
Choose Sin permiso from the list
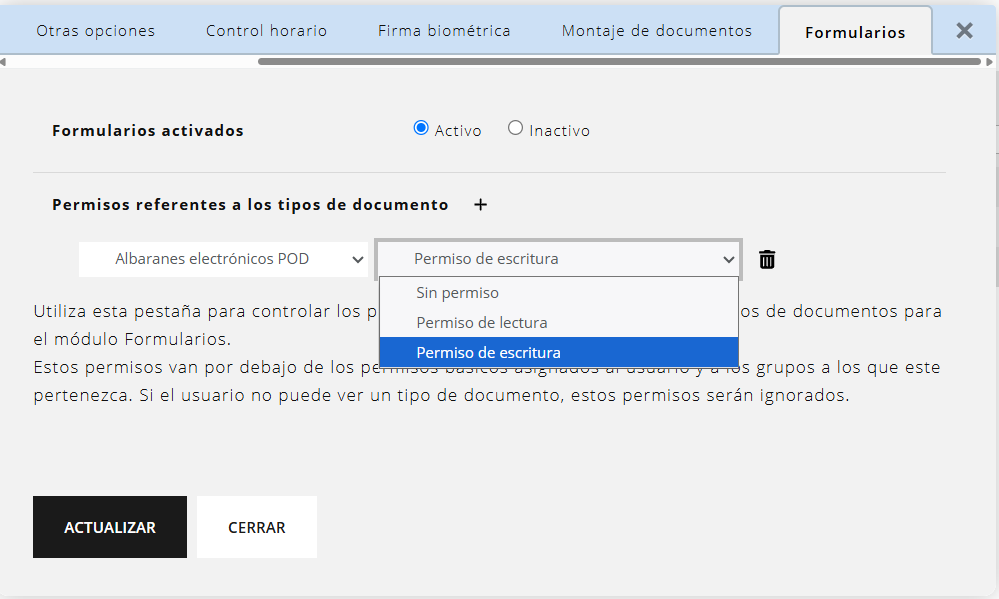tap(457, 293)
